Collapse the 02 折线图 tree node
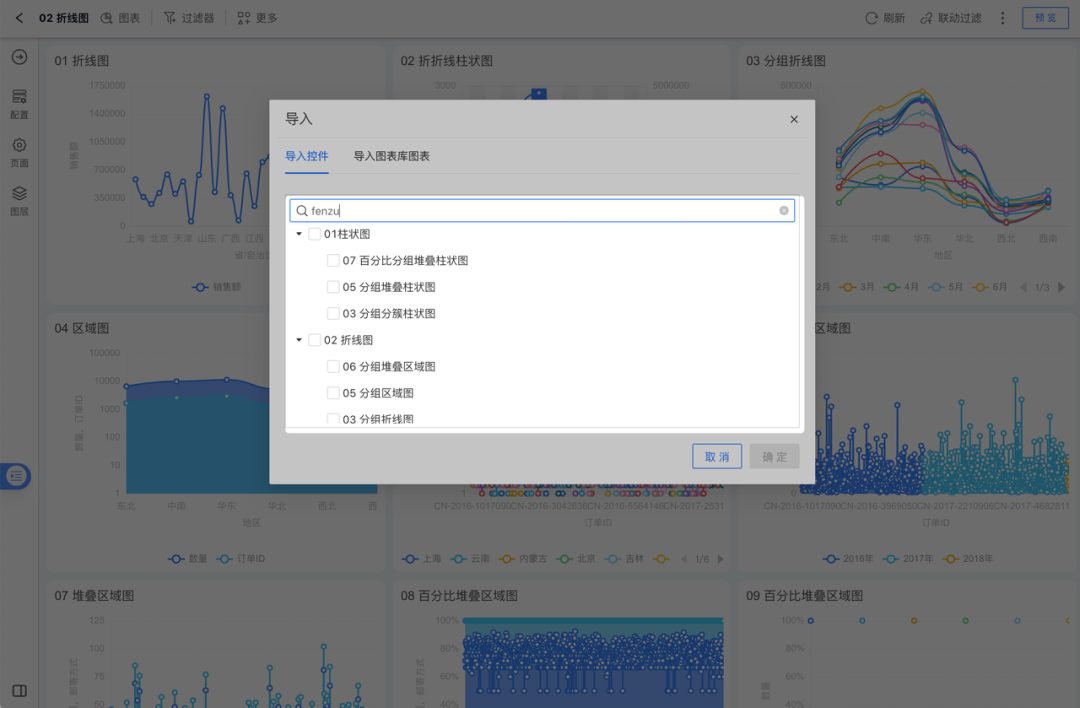 click(x=298, y=339)
